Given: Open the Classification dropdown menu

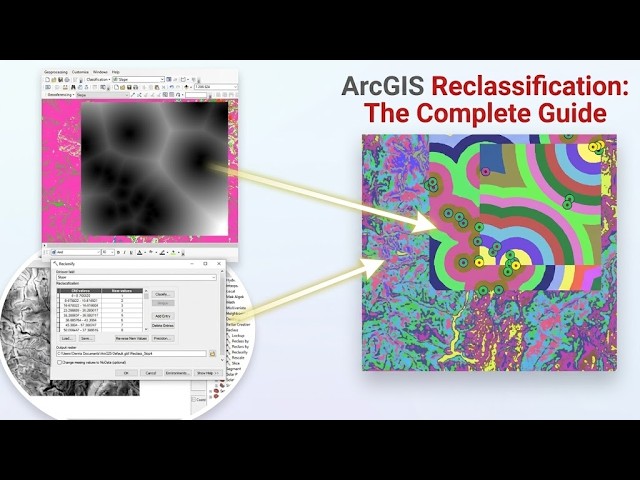Looking at the screenshot, I should (x=98, y=80).
